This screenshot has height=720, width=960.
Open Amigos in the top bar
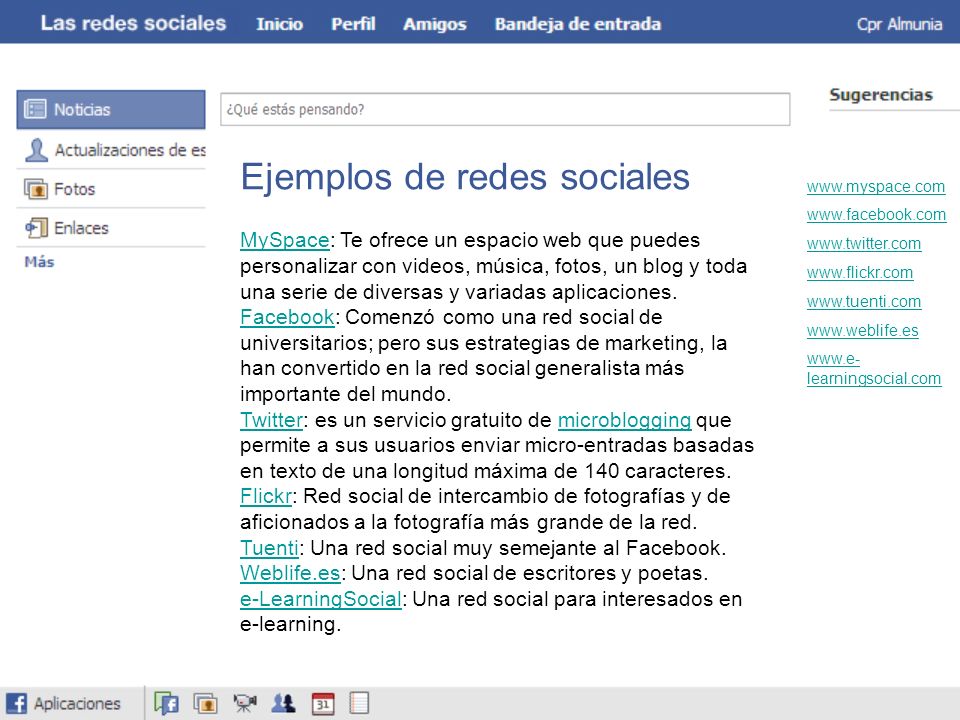pyautogui.click(x=435, y=24)
